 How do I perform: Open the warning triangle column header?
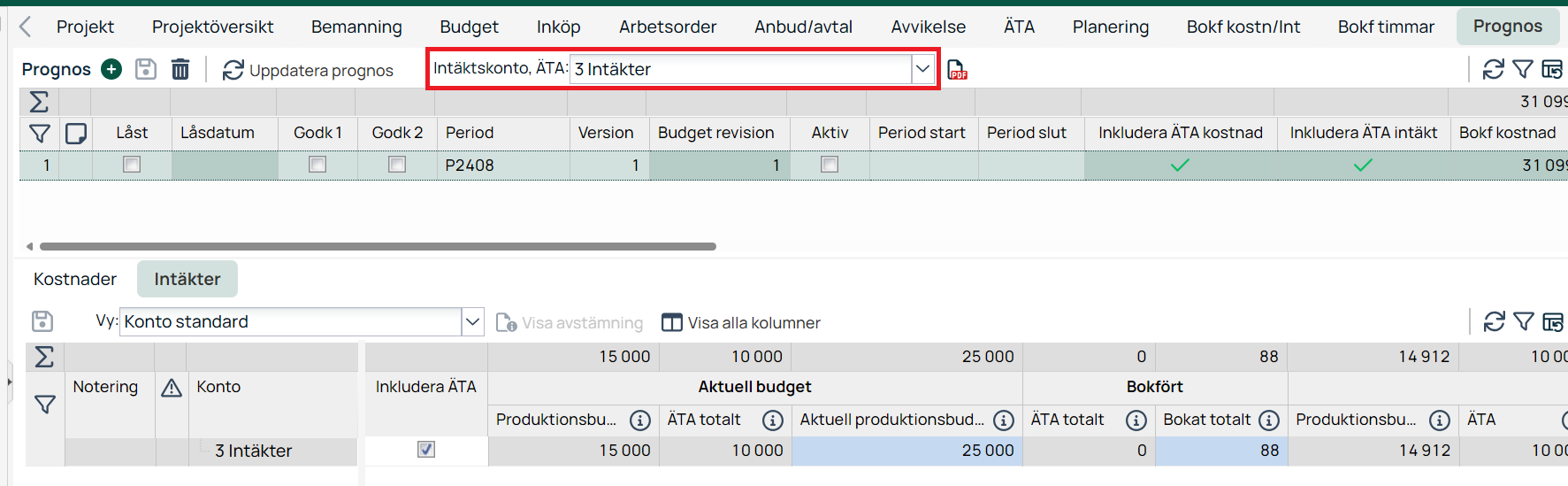coord(172,387)
